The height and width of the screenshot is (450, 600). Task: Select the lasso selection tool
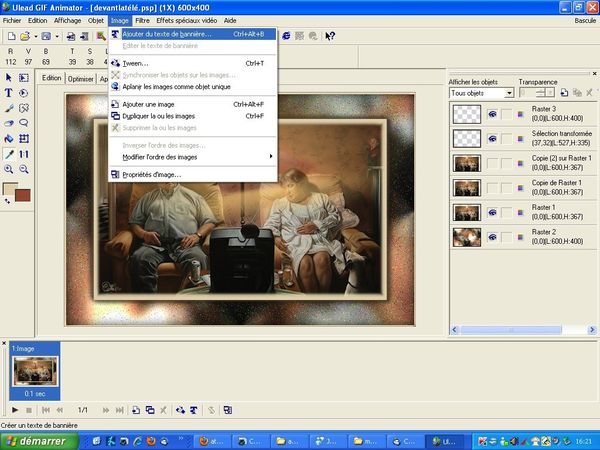click(x=24, y=123)
